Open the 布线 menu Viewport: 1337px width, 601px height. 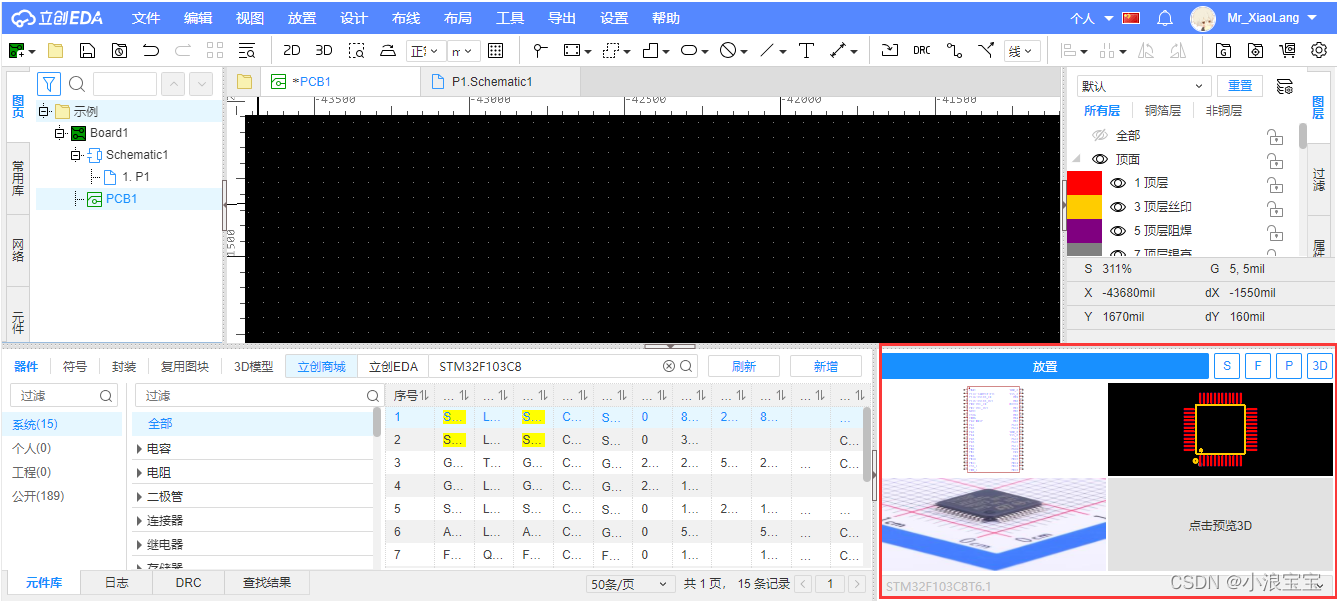406,18
